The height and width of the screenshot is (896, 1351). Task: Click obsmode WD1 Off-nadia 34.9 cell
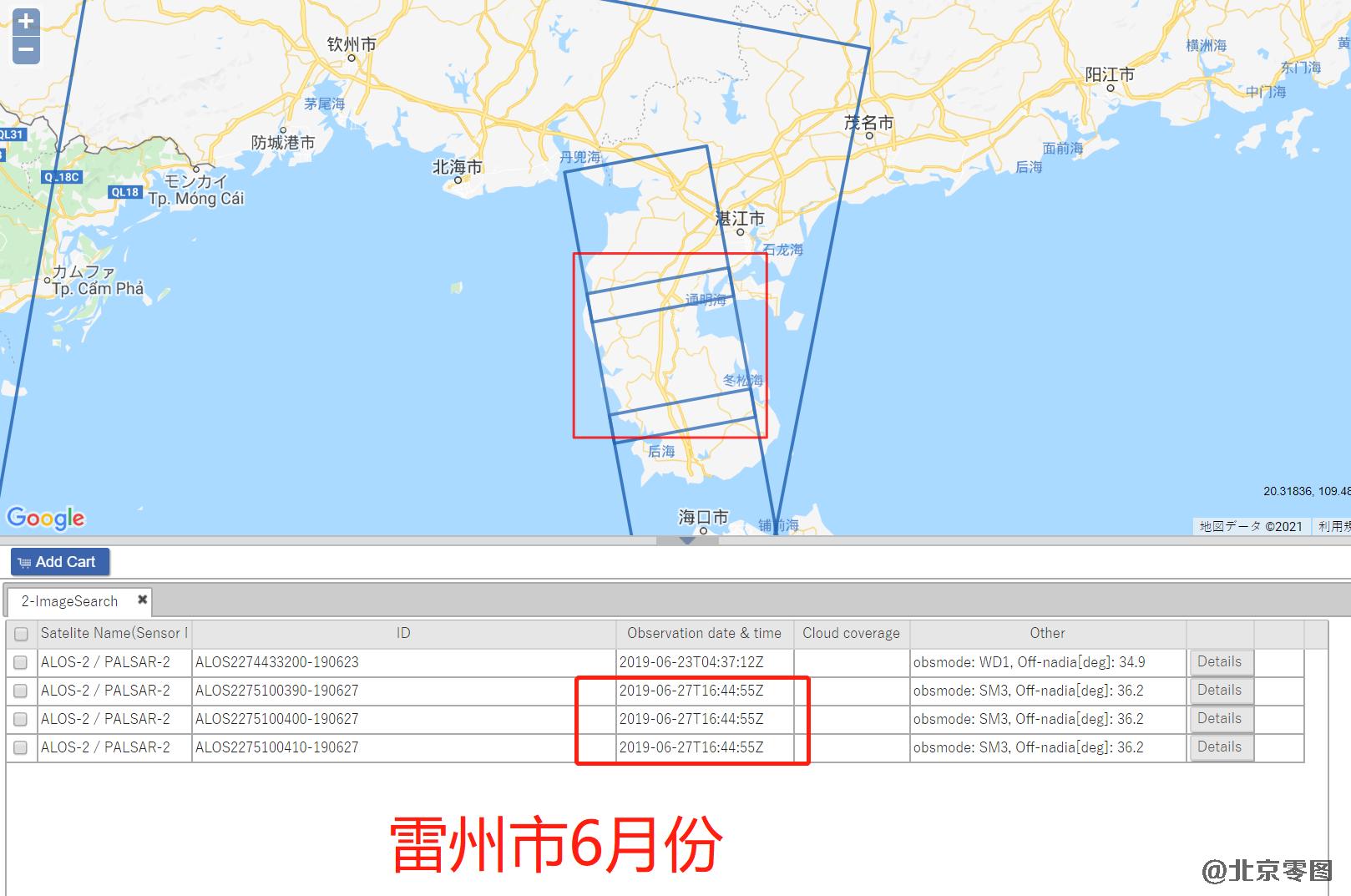pyautogui.click(x=1048, y=662)
